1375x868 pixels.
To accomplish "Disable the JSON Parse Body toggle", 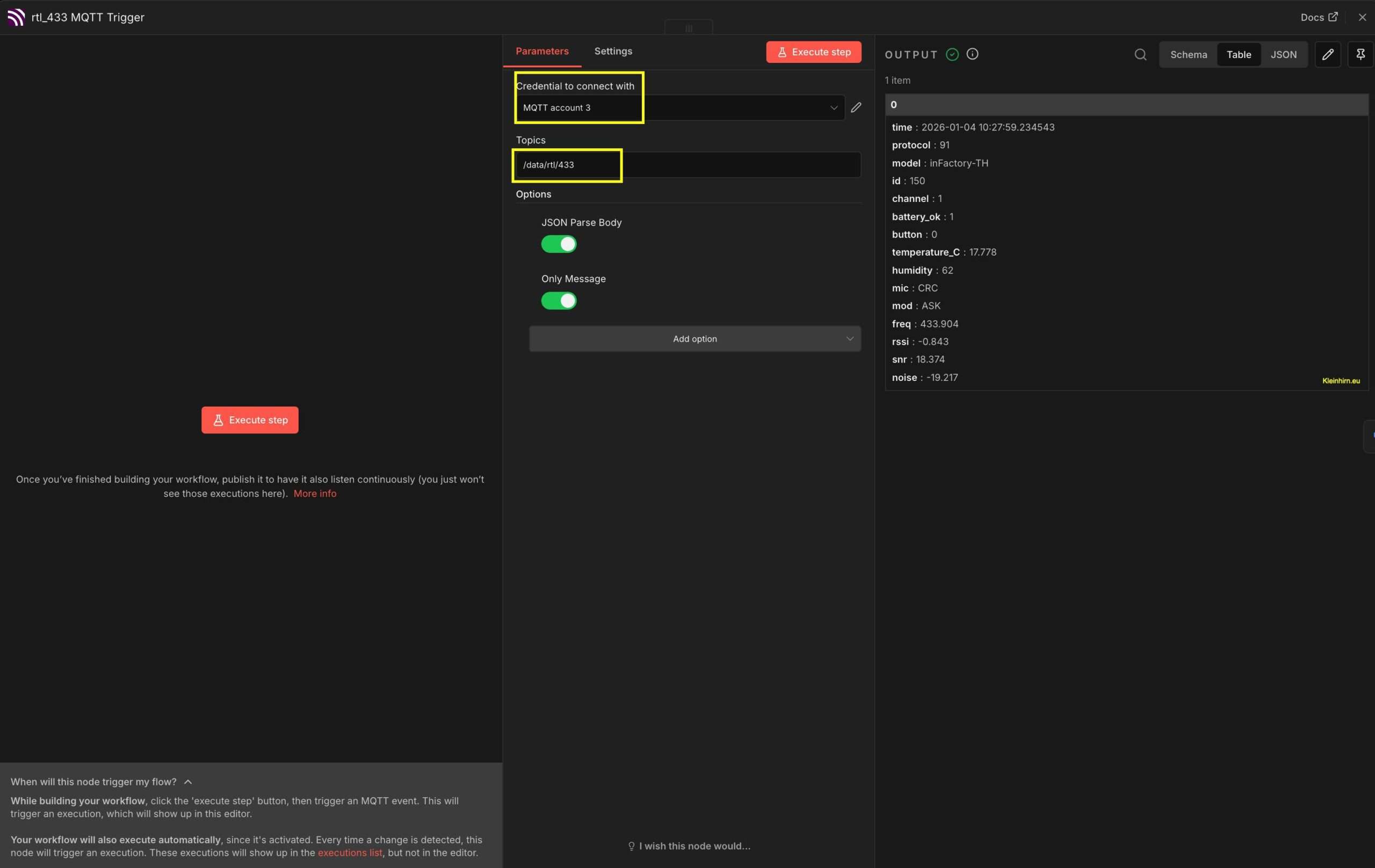I will point(559,244).
